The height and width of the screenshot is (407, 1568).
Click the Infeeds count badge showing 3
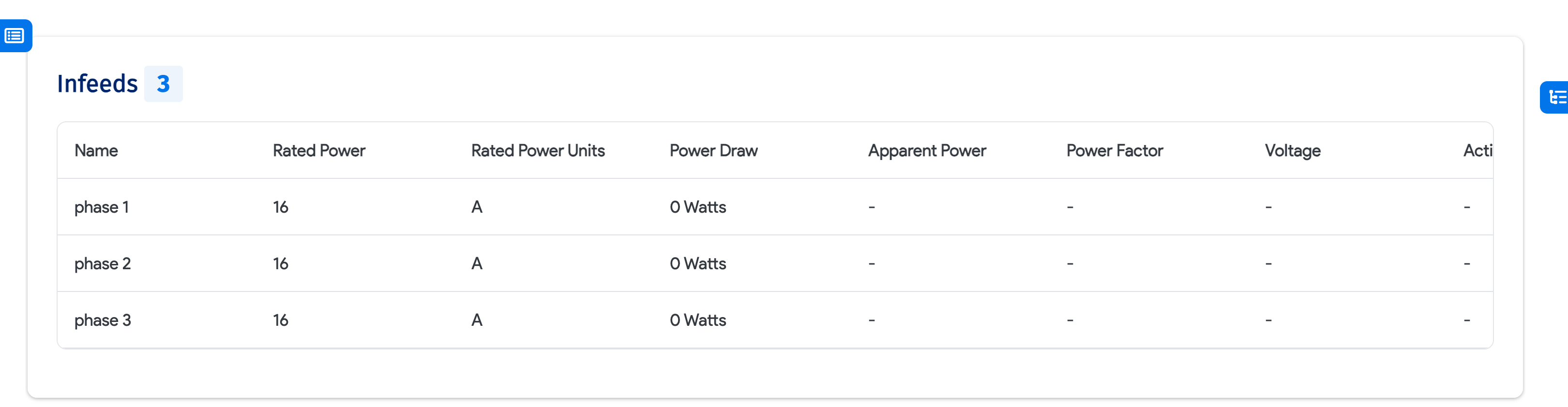click(x=163, y=83)
